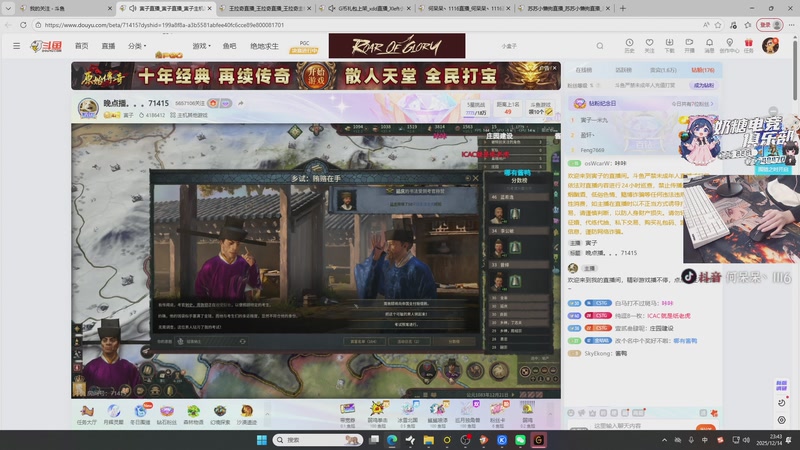This screenshot has width=800, height=450.
Task: Show hidden system tray icons
Action: click(664, 440)
